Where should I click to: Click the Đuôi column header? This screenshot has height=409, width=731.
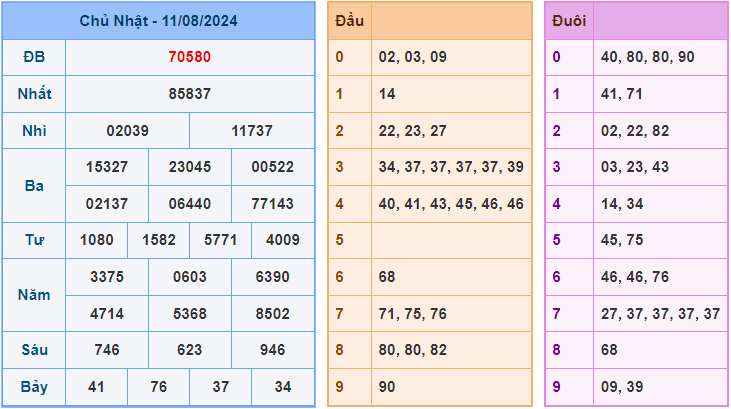point(569,20)
